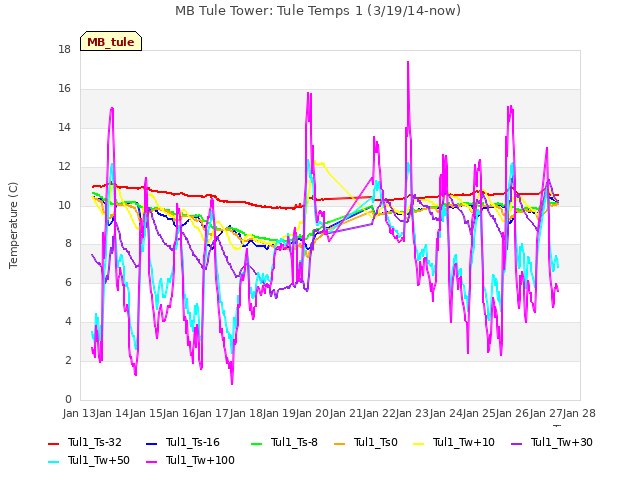
Task: Click the orange Tul1_Ts0 legend swatch
Action: 340,443
